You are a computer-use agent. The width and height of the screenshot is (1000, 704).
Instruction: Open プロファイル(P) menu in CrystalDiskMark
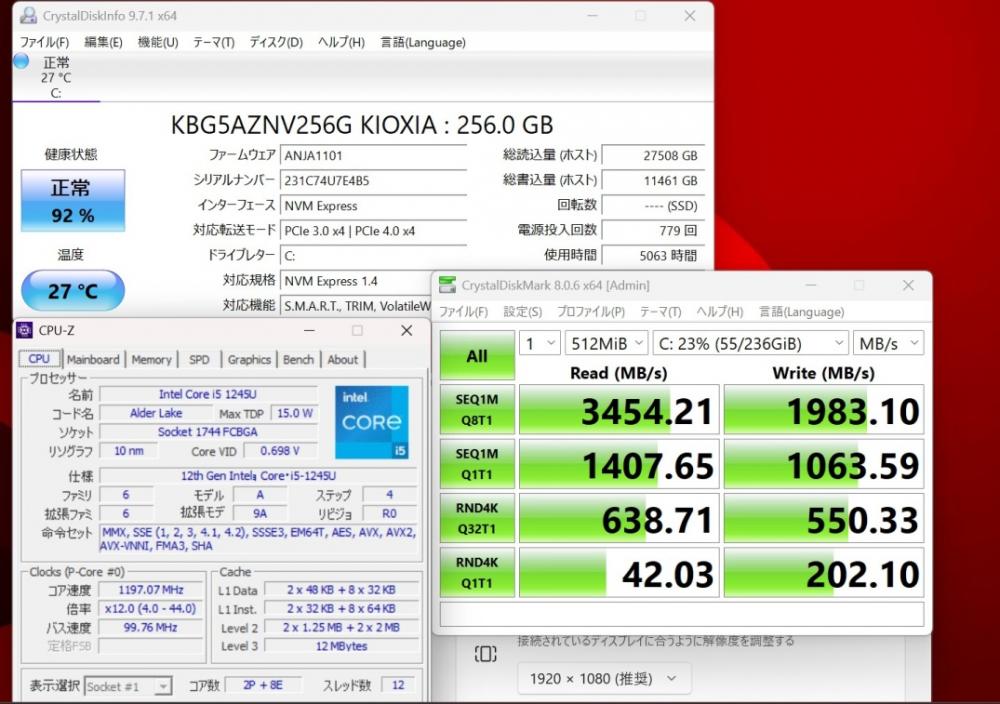(x=591, y=312)
